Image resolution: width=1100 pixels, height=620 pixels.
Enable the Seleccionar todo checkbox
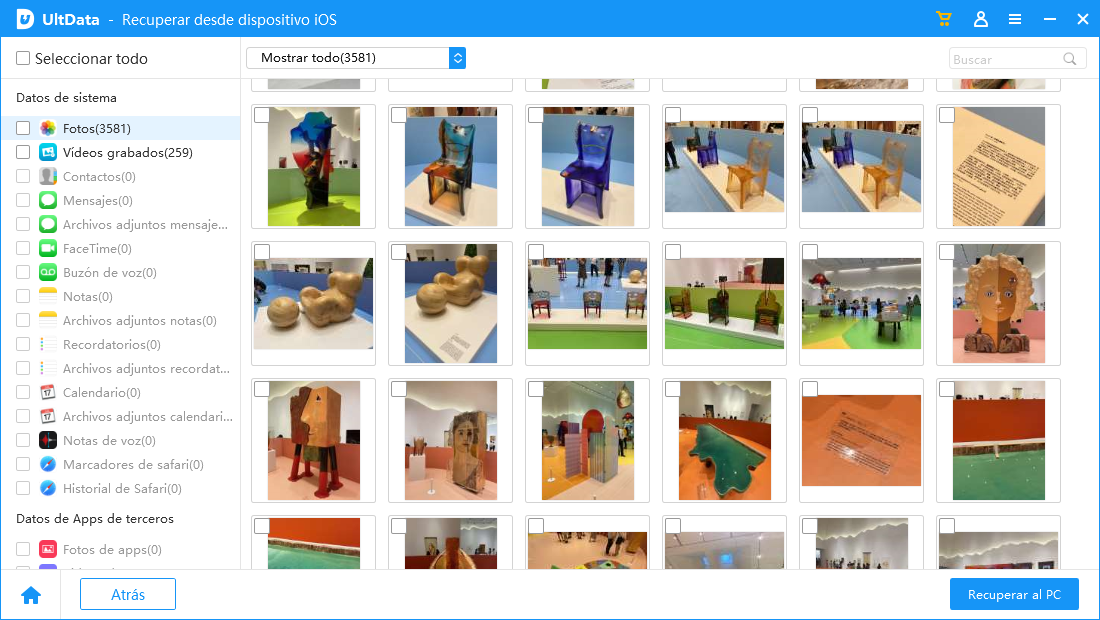(x=23, y=59)
